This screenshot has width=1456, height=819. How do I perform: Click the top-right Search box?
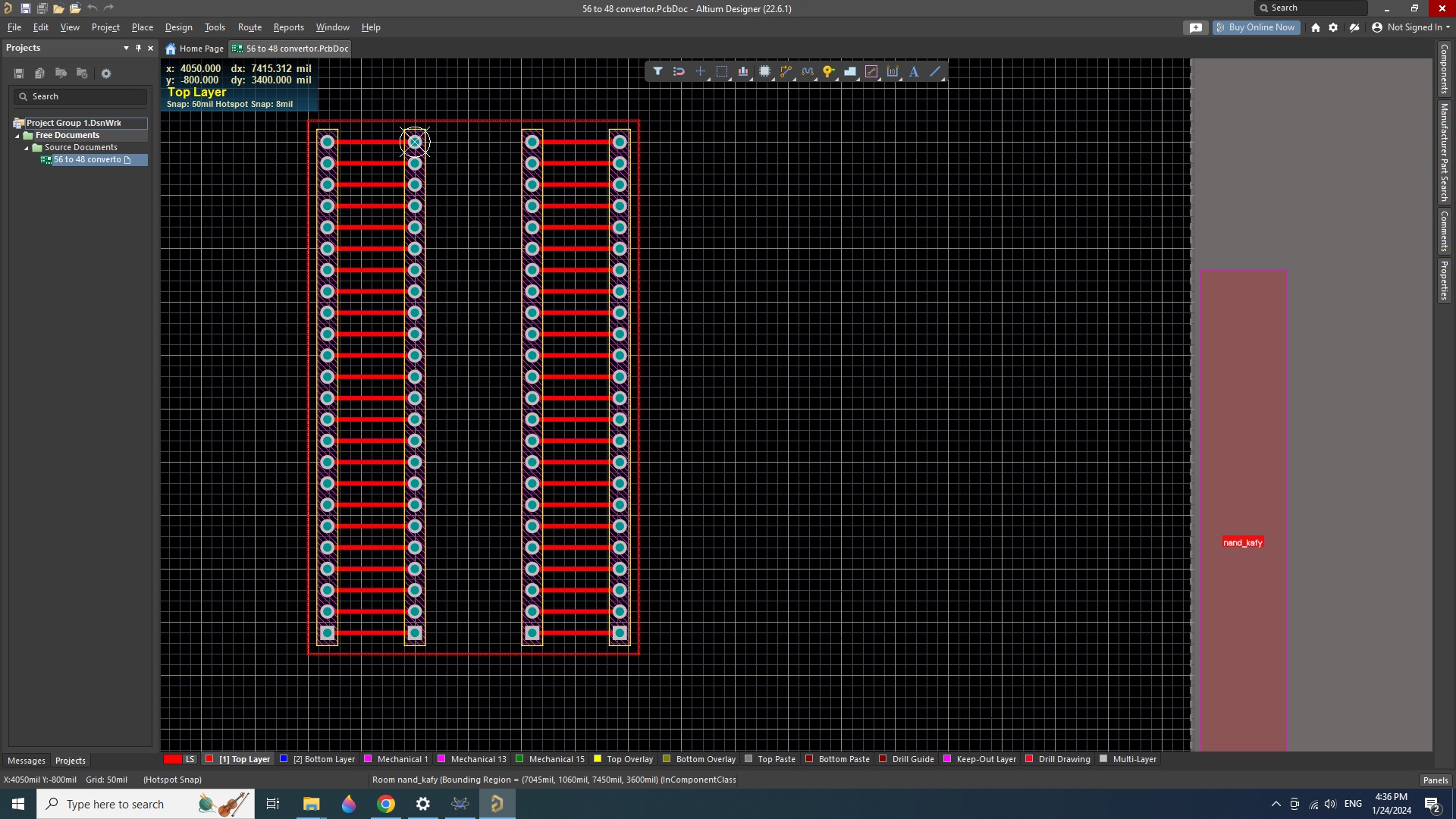coord(1310,8)
